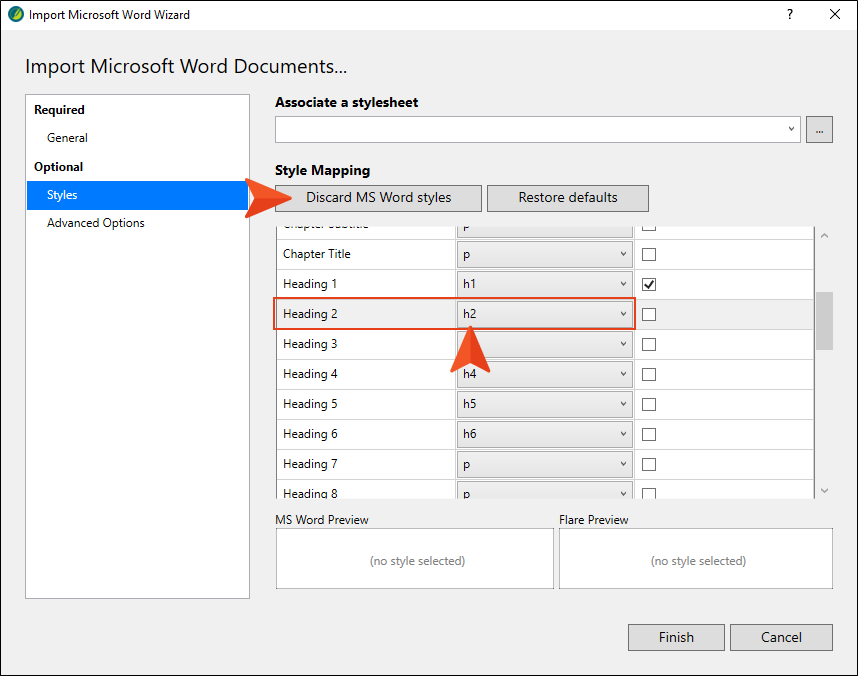Open Heading 5 style mapping dropdown
This screenshot has height=676, width=858.
pos(544,405)
